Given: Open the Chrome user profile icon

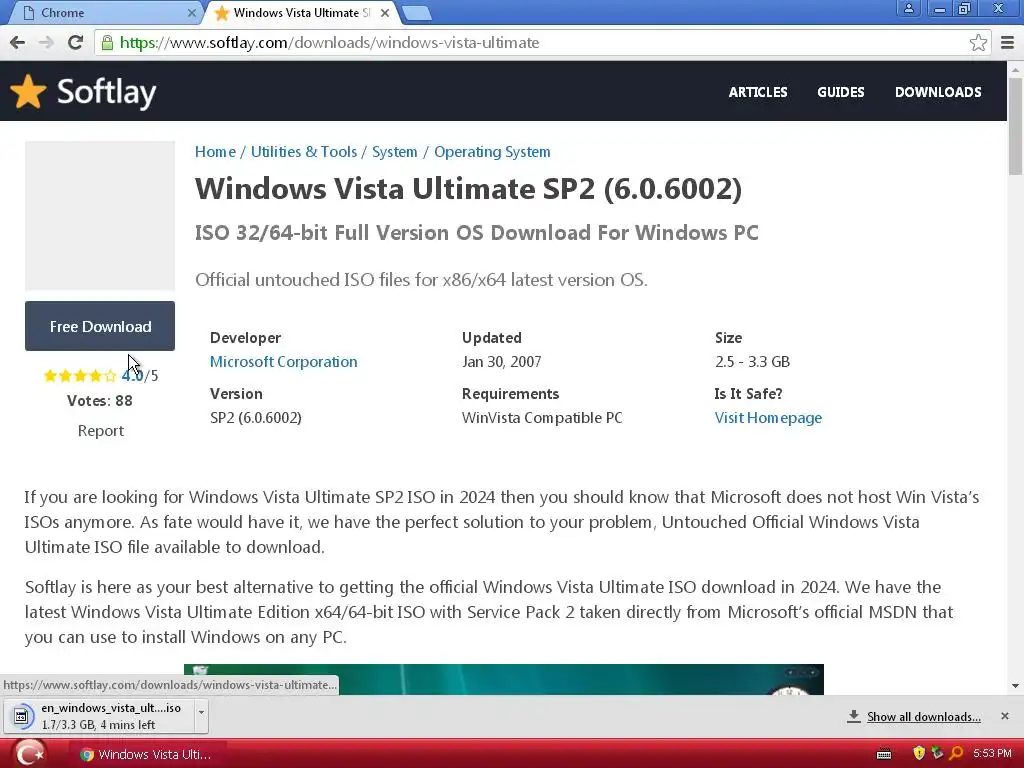Looking at the screenshot, I should [908, 8].
